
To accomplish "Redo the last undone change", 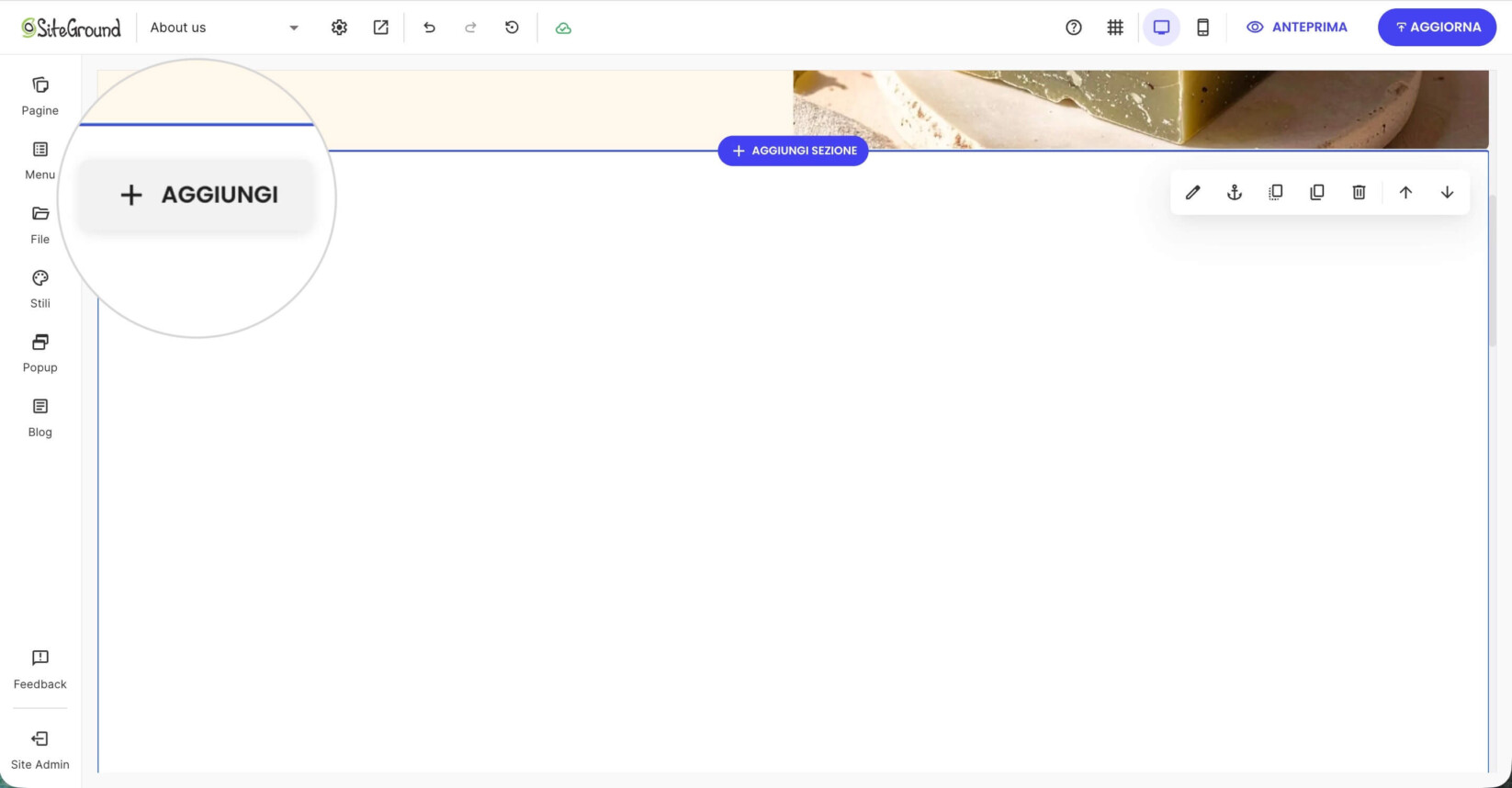I will click(470, 28).
